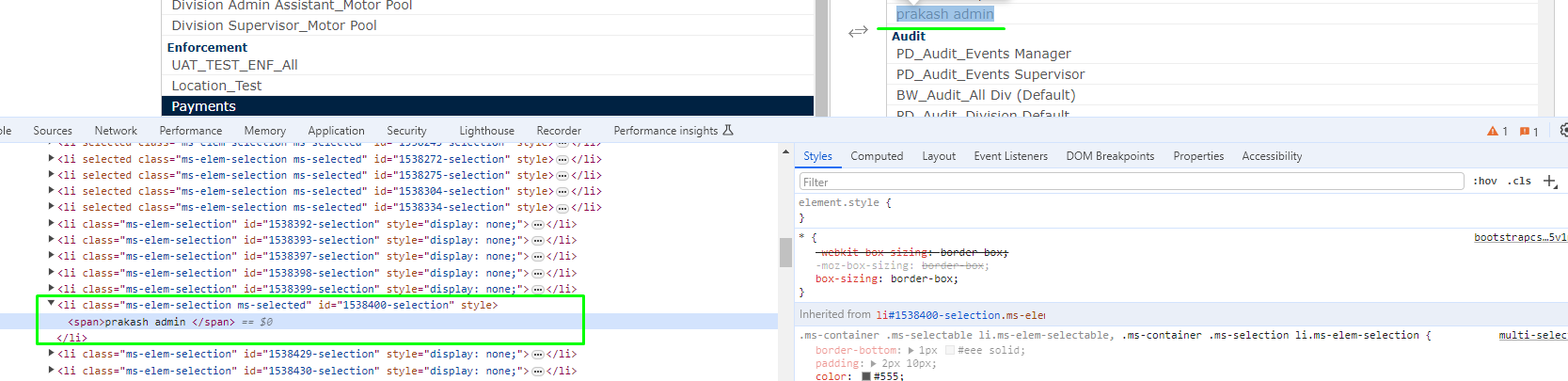Open the Application panel tab

tap(336, 131)
